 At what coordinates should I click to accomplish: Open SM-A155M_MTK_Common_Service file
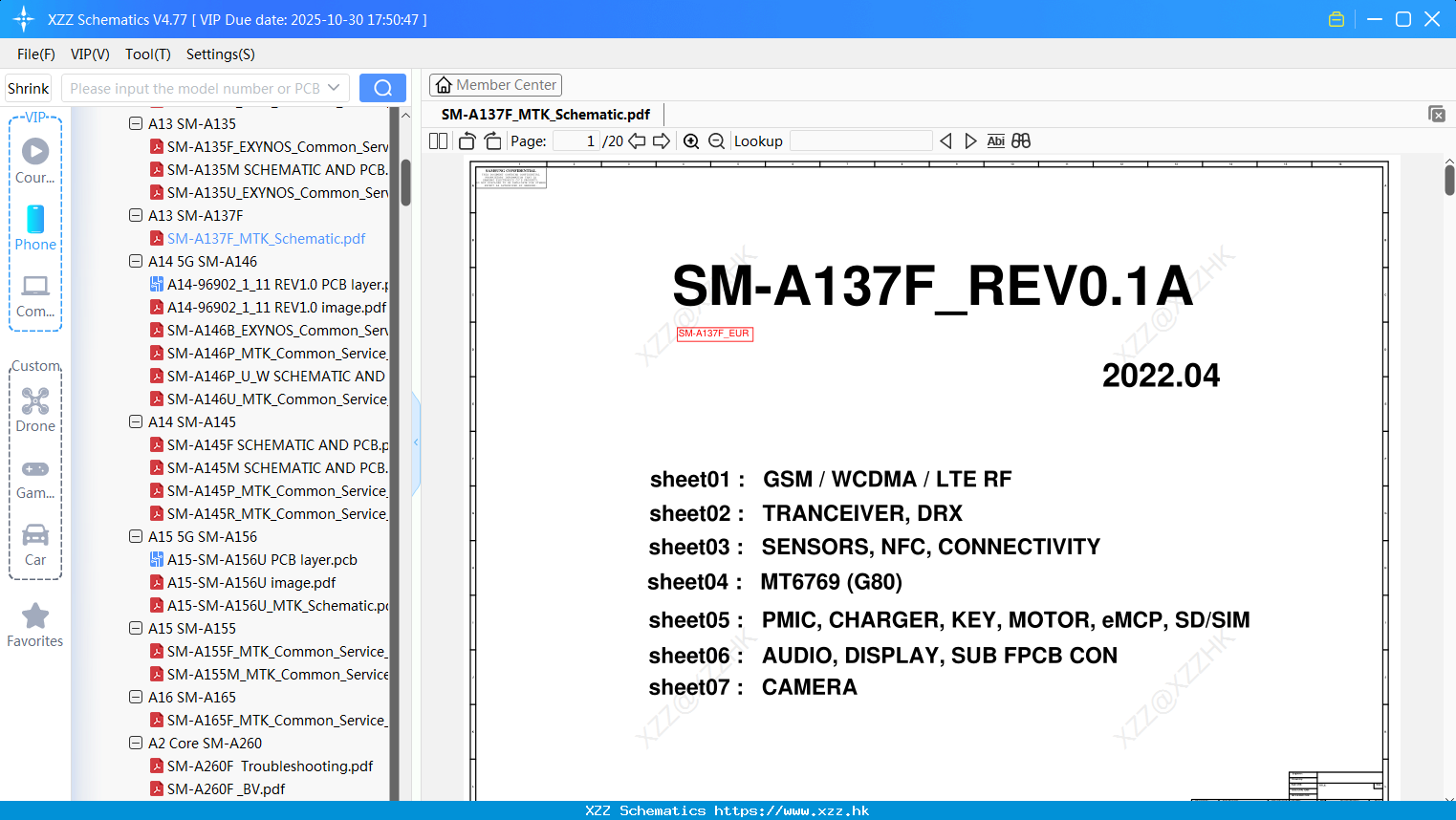tap(276, 674)
